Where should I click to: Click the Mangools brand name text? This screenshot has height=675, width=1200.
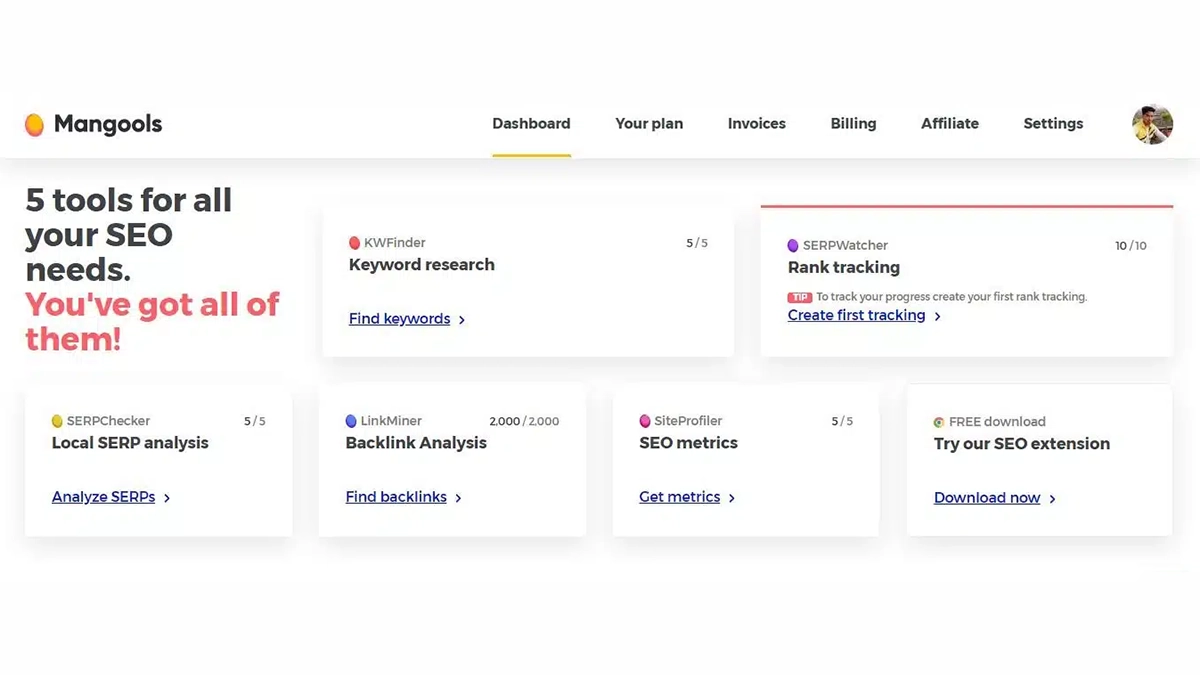pos(108,125)
